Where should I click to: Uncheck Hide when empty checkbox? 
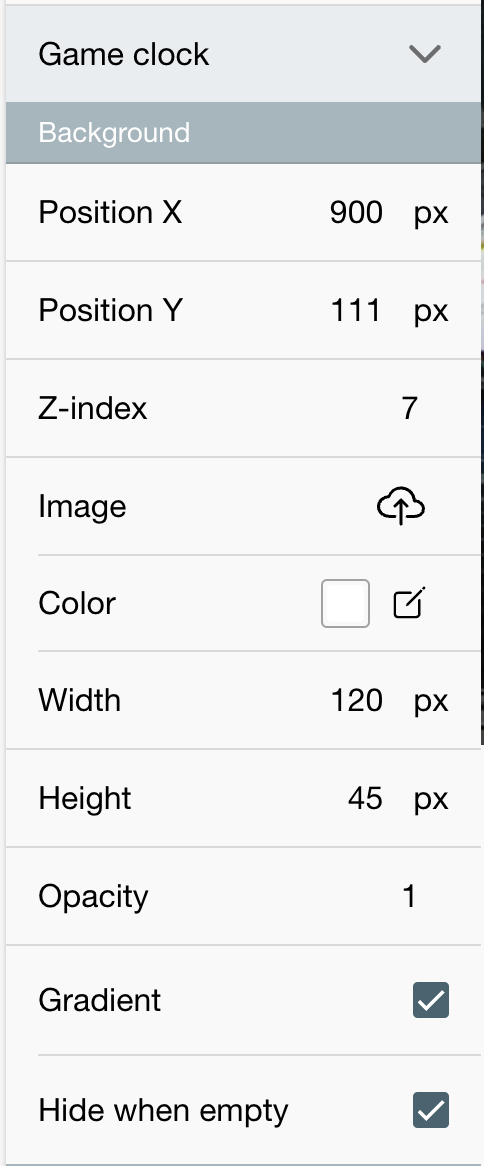coord(431,1109)
